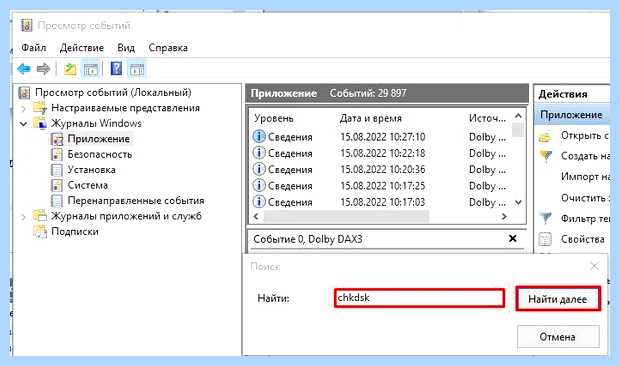Sort by Уровень column header
This screenshot has width=620, height=366.
(x=274, y=118)
